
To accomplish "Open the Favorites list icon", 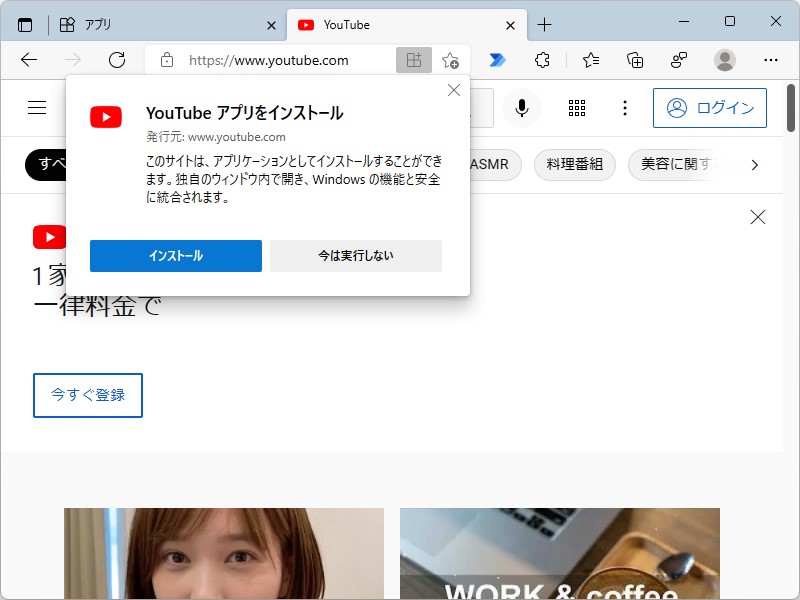I will 589,60.
